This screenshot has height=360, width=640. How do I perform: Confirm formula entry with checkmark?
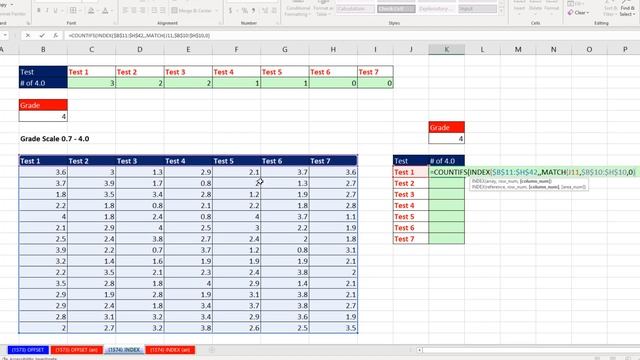pyautogui.click(x=42, y=36)
